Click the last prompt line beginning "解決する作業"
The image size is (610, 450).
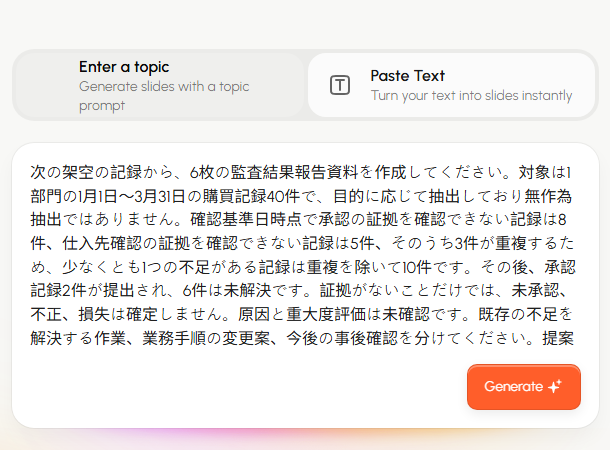click(302, 338)
